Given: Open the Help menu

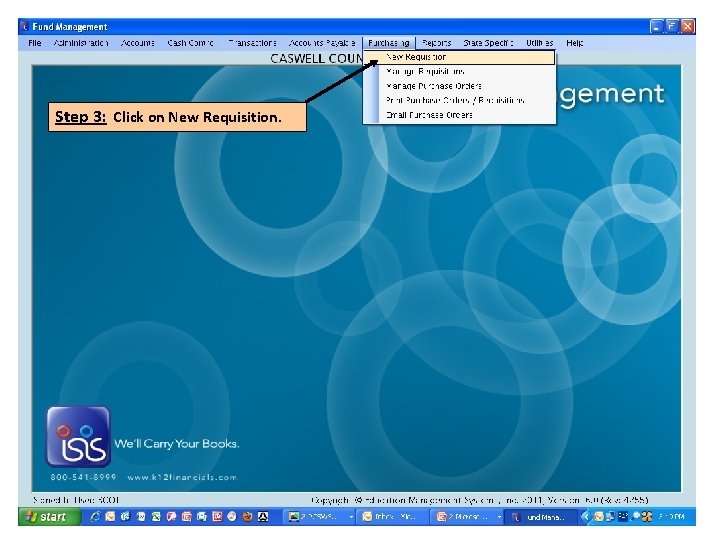Looking at the screenshot, I should tap(574, 43).
